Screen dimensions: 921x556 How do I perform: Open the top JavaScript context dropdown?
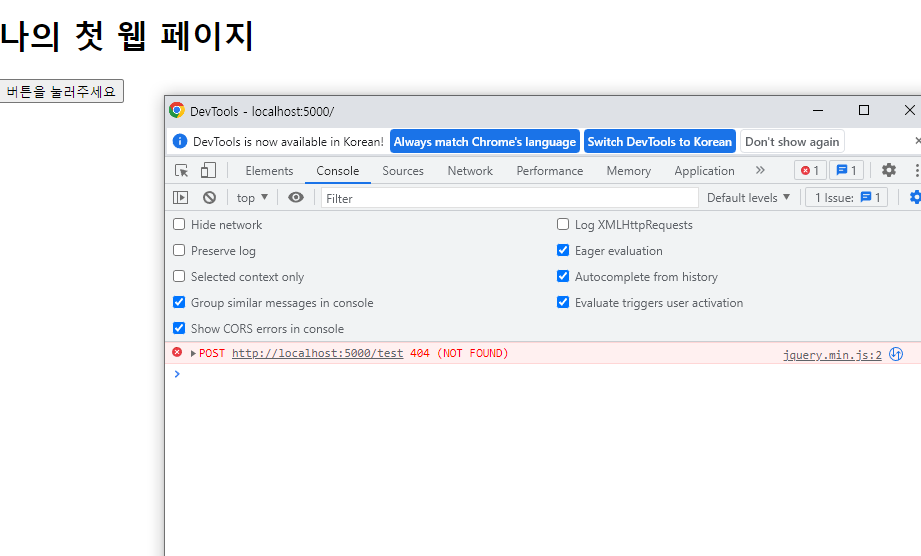253,198
